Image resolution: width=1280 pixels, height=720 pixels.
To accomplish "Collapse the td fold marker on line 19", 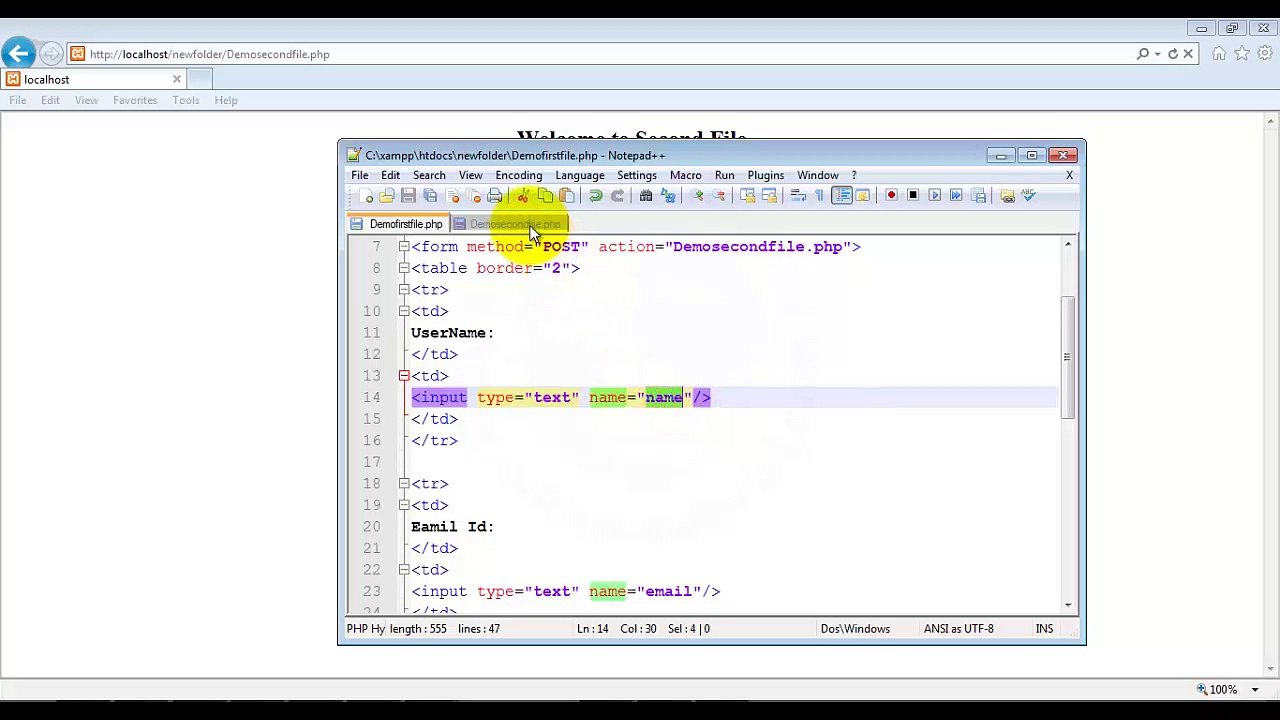I will tap(404, 505).
